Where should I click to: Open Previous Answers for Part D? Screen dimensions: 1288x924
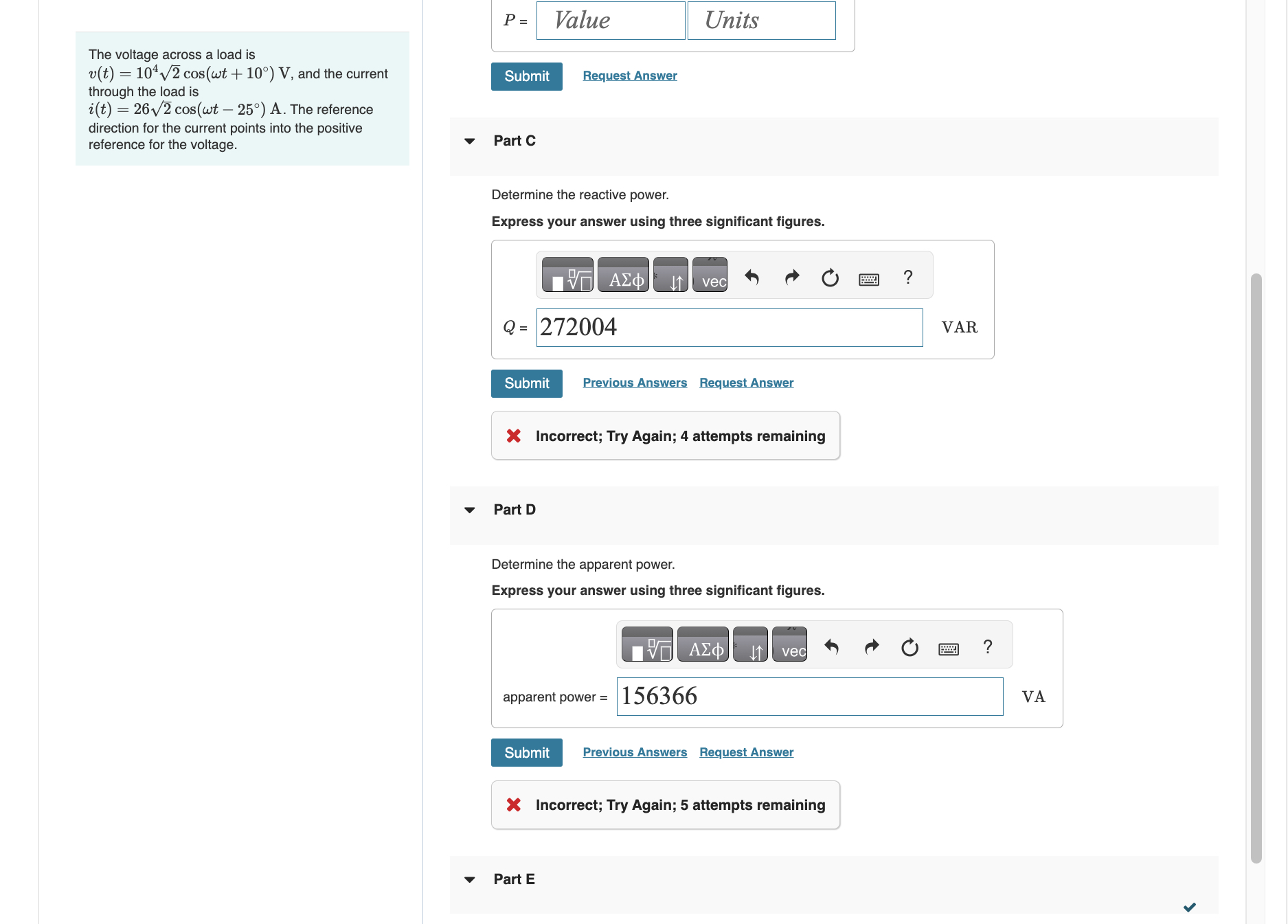(x=635, y=752)
